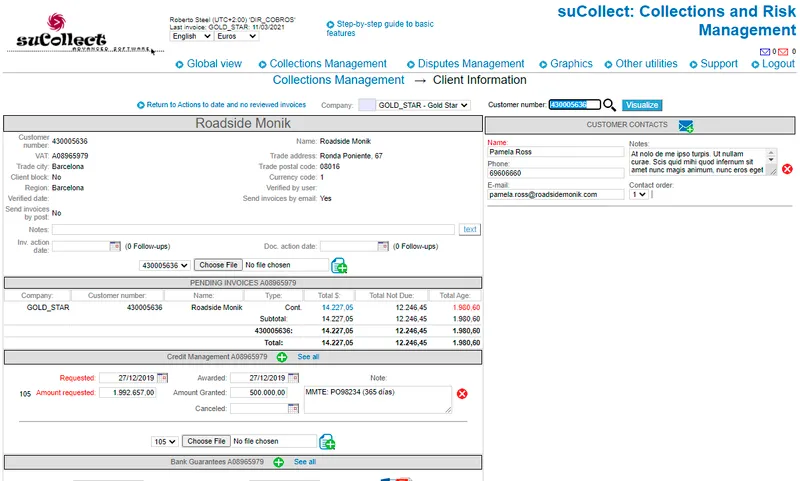
Task: Click into the customer Notes input field
Action: pyautogui.click(x=253, y=230)
